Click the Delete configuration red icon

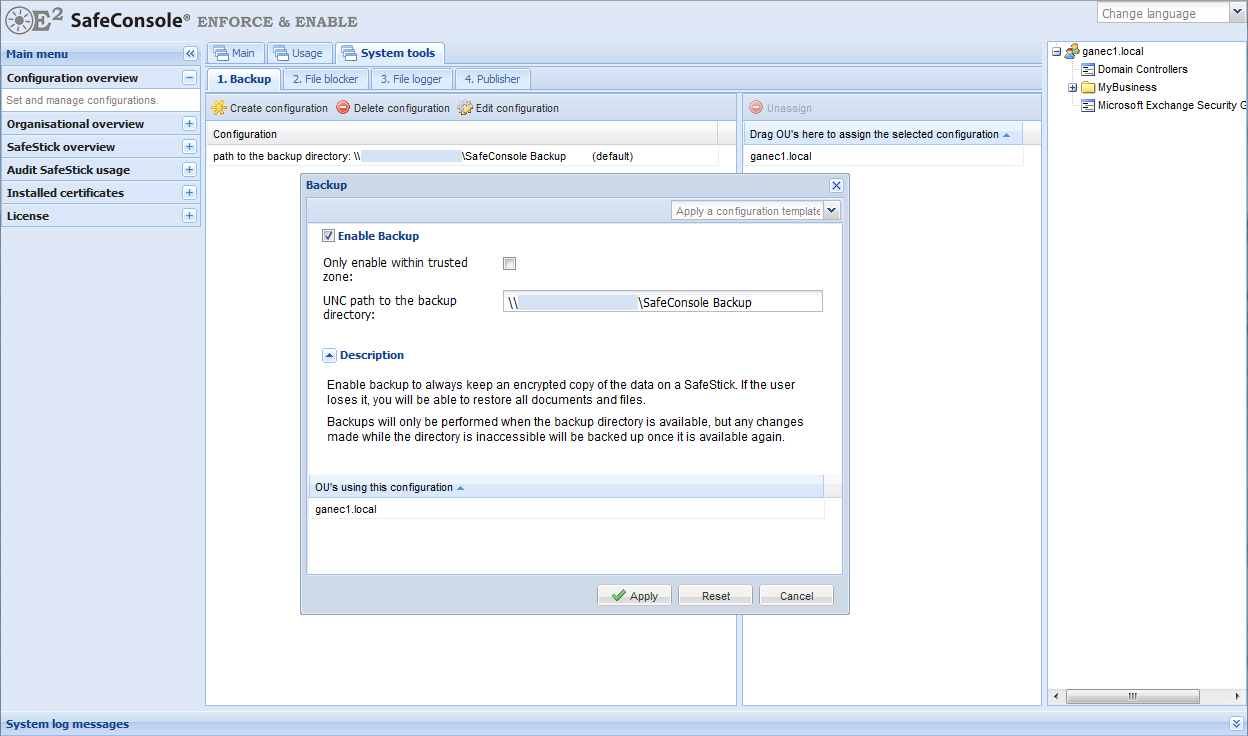click(x=343, y=108)
